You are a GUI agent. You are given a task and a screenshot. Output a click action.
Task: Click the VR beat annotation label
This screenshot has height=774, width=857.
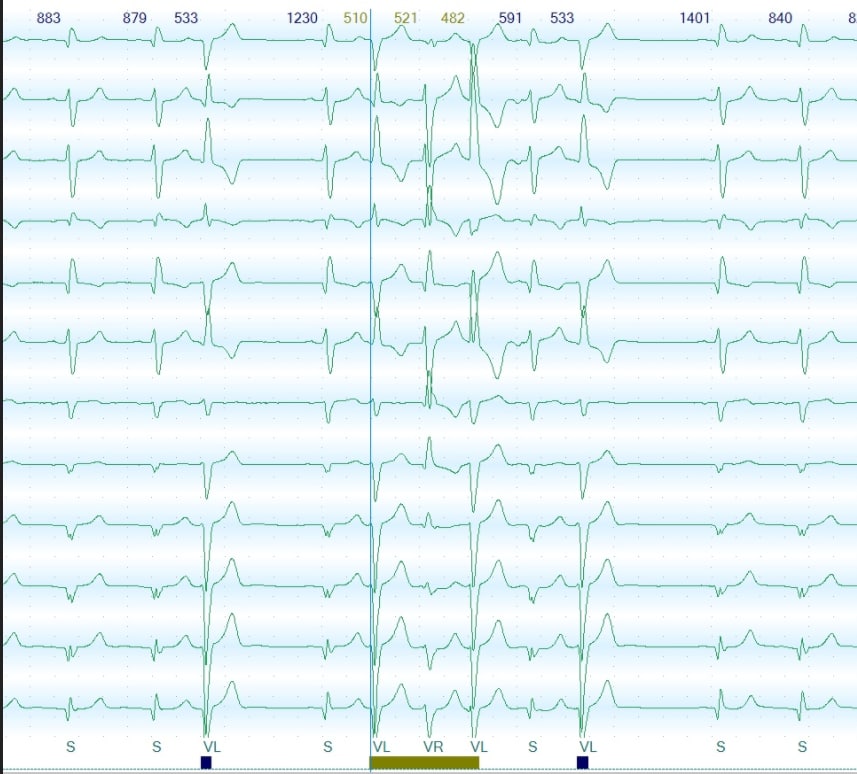point(433,747)
